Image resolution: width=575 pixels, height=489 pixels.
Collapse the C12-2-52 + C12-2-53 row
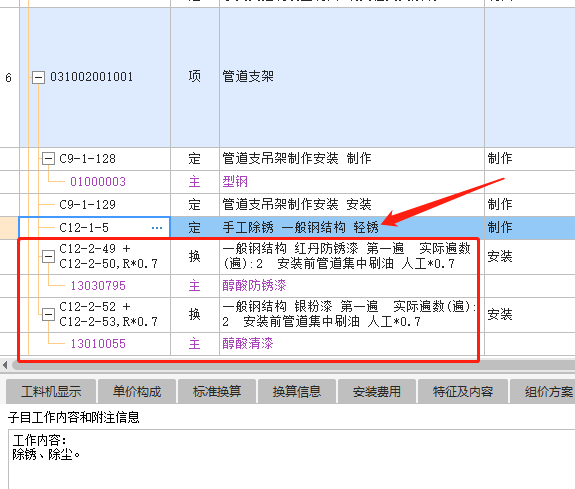coord(48,314)
